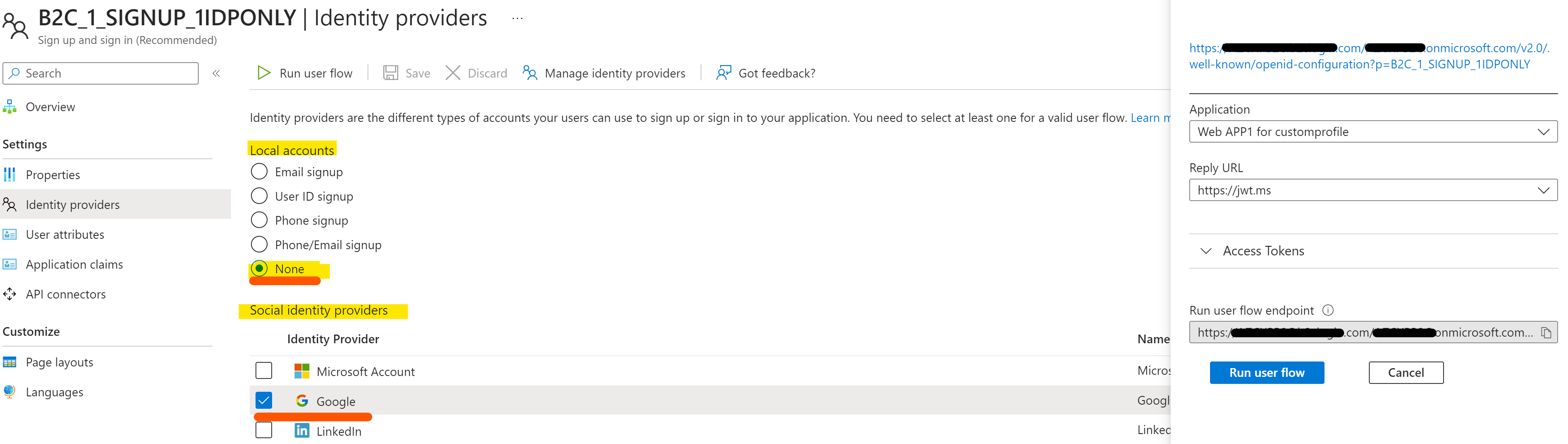Select the Email signup radio button
The image size is (1568, 444).
pyautogui.click(x=259, y=171)
